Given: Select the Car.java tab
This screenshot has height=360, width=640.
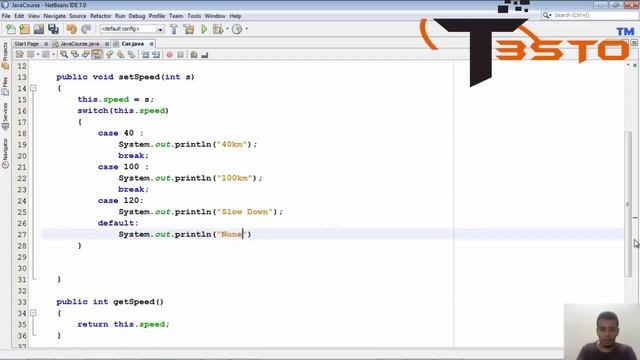Looking at the screenshot, I should click(x=133, y=44).
